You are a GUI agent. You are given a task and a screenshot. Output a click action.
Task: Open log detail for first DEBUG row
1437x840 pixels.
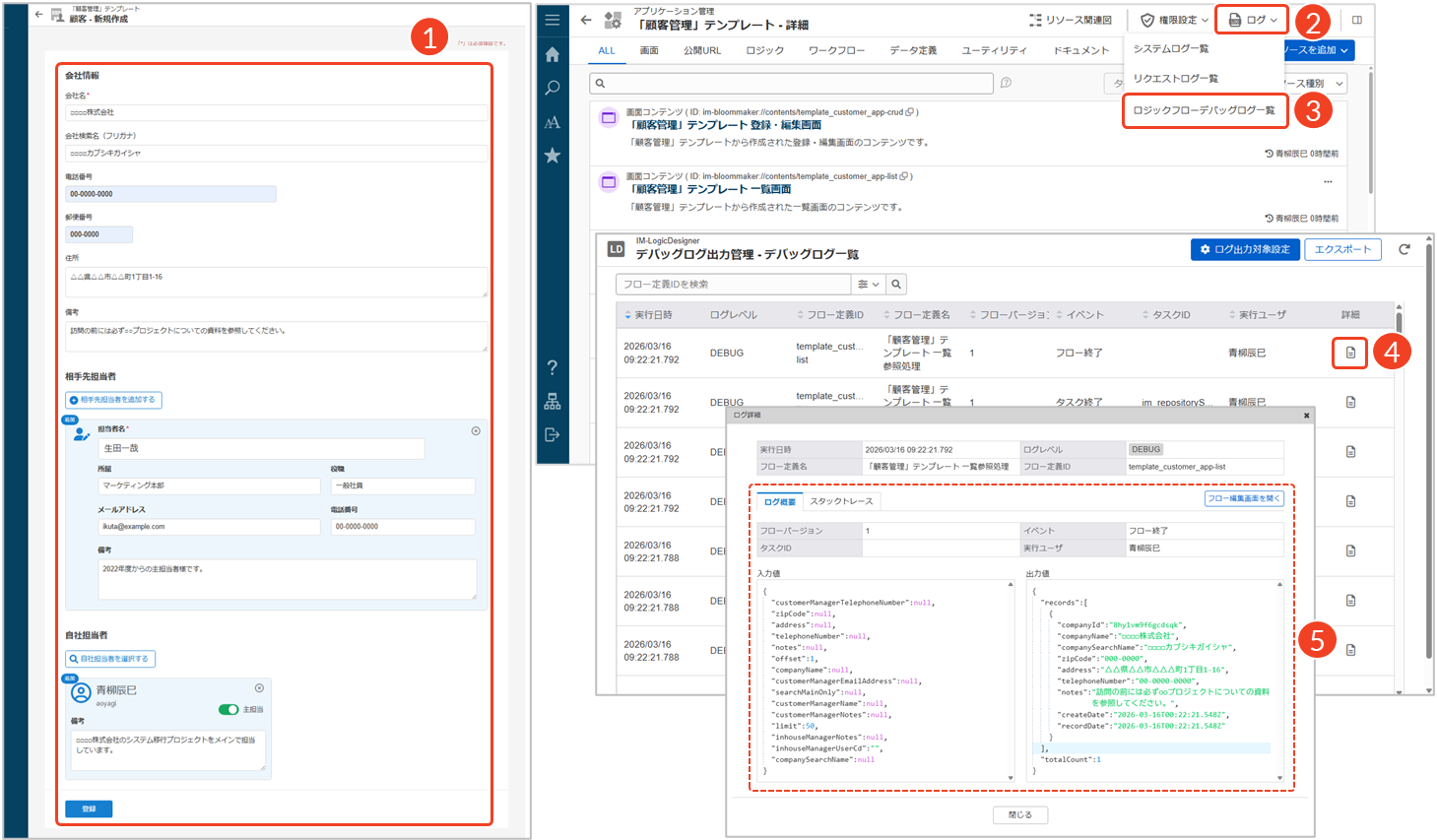(1350, 353)
